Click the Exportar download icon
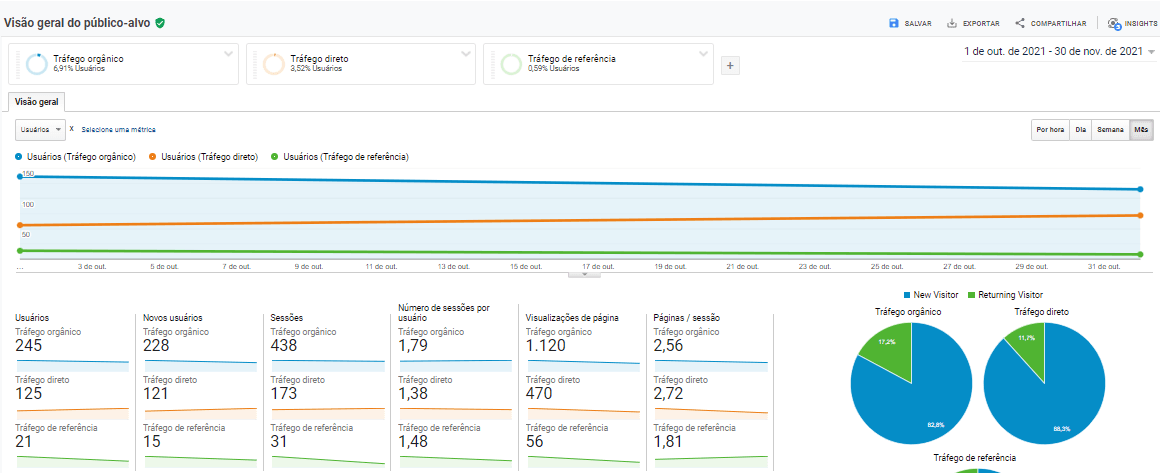This screenshot has width=1160, height=473. tap(952, 23)
